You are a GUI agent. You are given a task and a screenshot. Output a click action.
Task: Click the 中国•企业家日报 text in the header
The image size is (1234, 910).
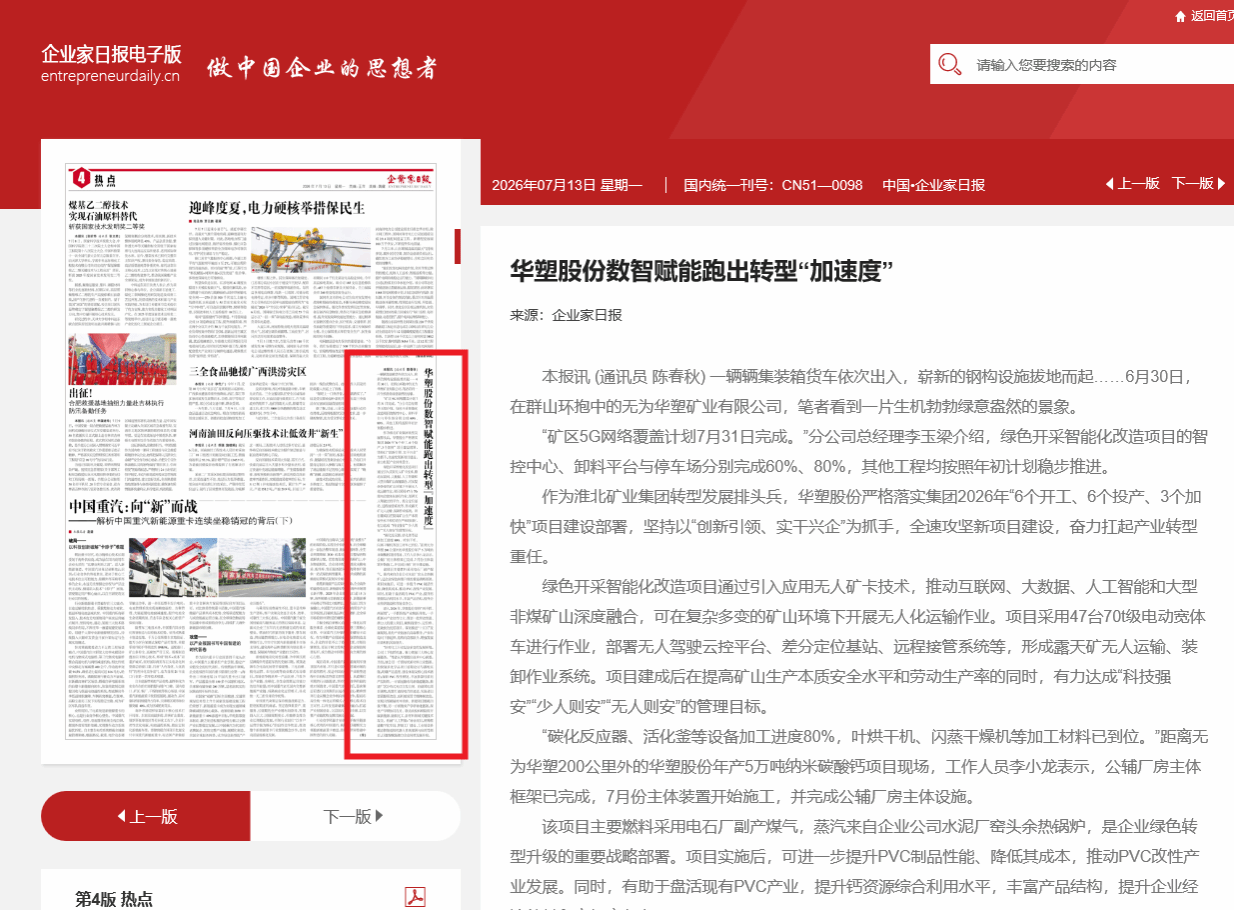(933, 185)
